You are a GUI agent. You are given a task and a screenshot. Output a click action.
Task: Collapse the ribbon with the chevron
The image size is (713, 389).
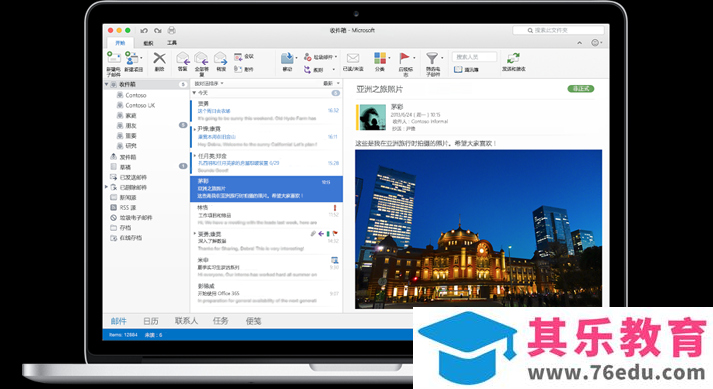(x=579, y=43)
